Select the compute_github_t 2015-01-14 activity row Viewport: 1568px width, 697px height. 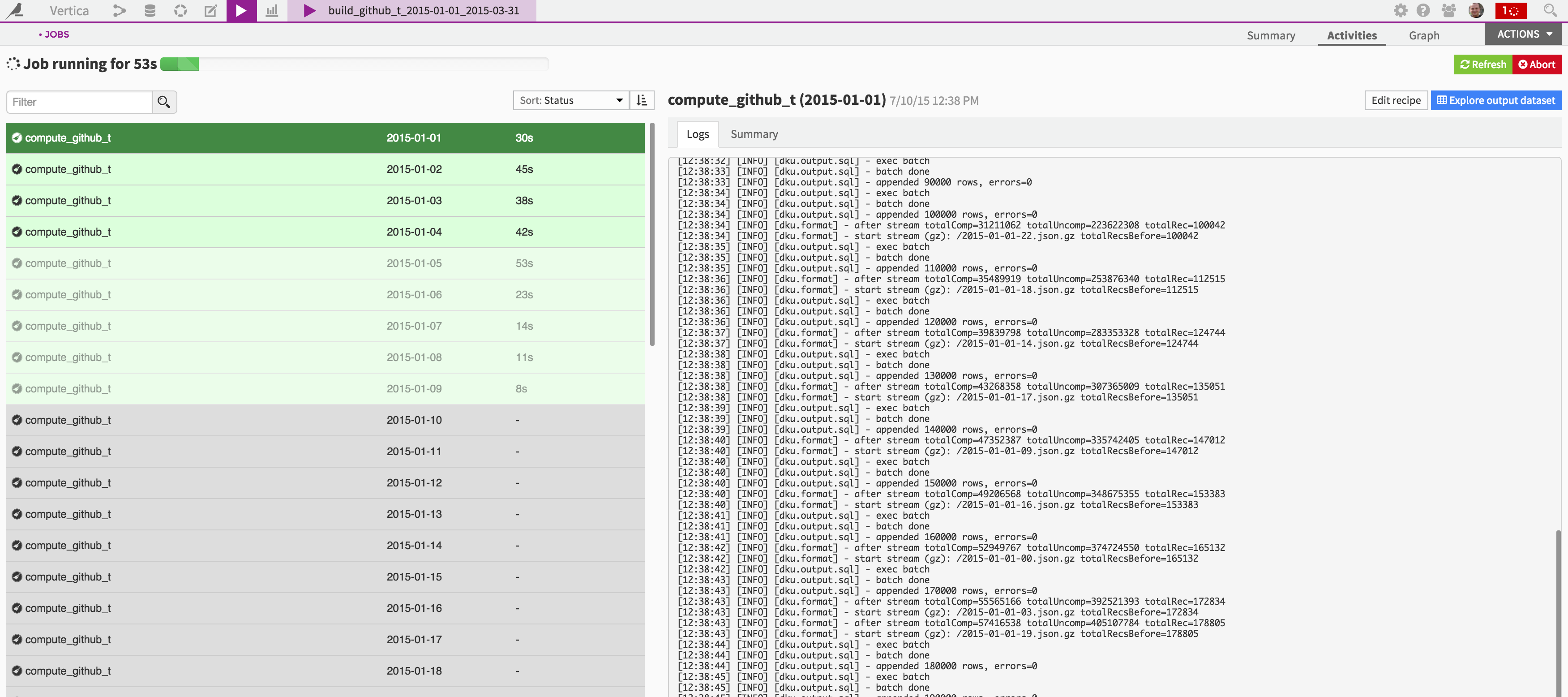click(325, 546)
